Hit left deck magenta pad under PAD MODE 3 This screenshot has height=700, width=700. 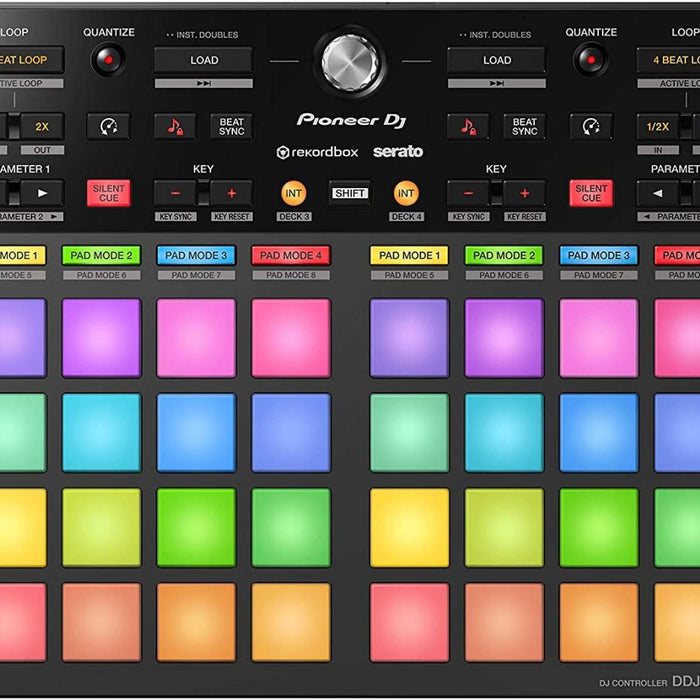[x=196, y=338]
